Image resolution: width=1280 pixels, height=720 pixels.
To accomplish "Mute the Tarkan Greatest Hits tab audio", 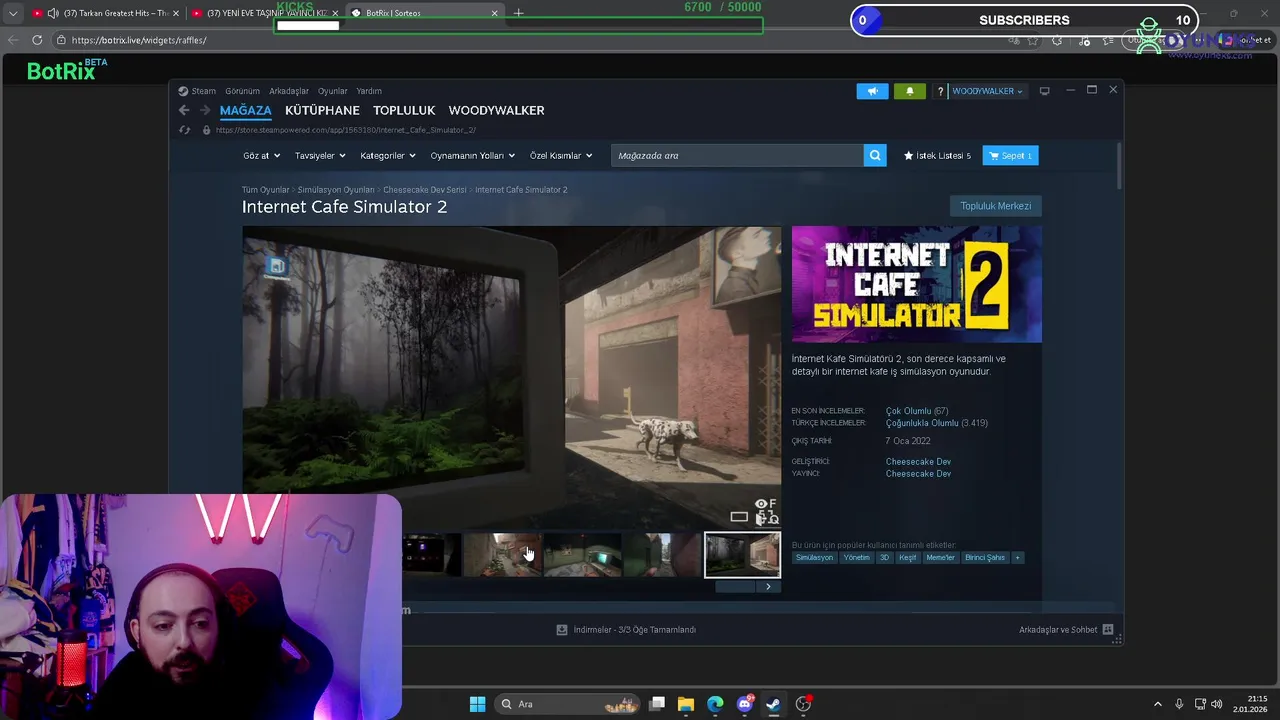I will pos(53,13).
